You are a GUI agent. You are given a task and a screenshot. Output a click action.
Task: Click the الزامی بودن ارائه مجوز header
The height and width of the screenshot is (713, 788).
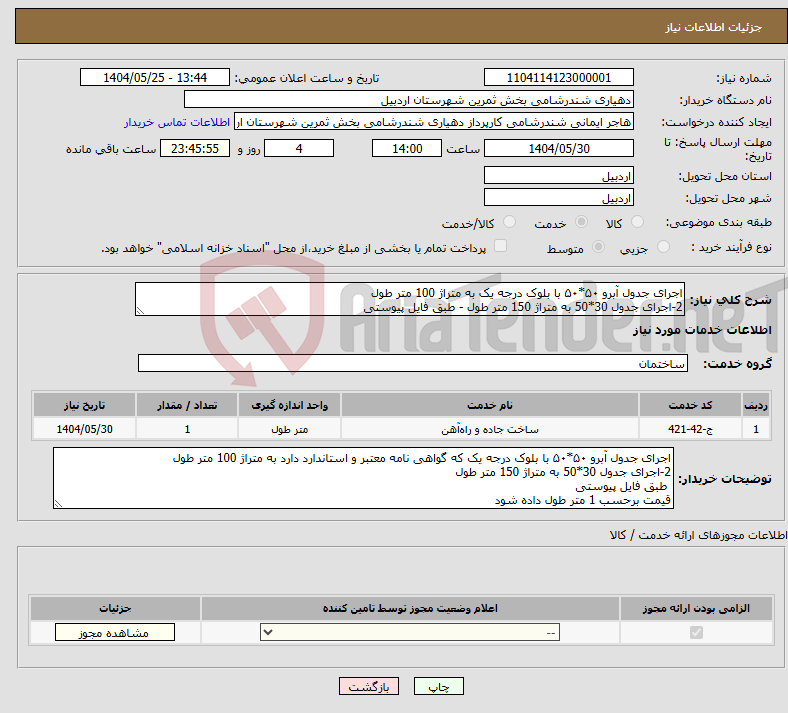pyautogui.click(x=696, y=608)
